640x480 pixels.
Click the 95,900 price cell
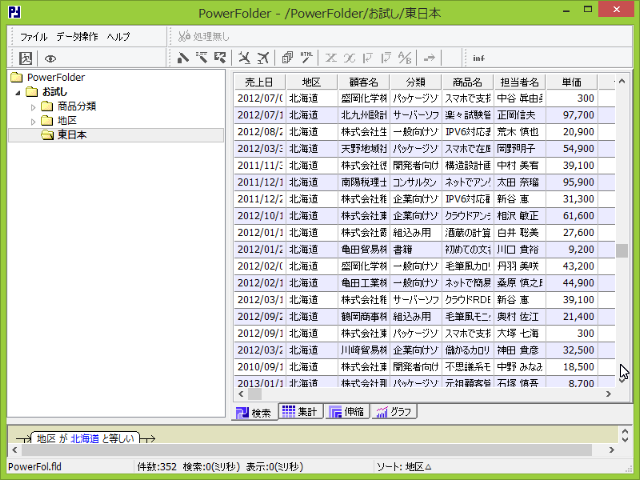click(x=571, y=182)
